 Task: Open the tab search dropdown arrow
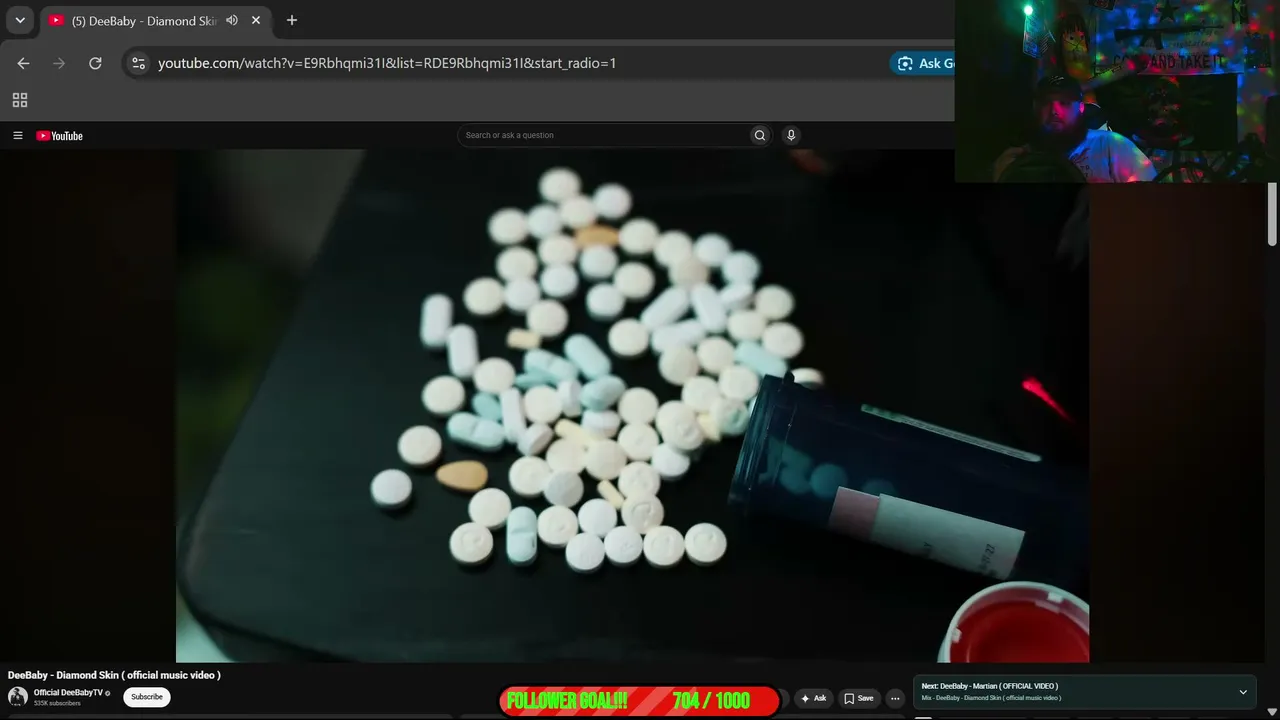[20, 20]
